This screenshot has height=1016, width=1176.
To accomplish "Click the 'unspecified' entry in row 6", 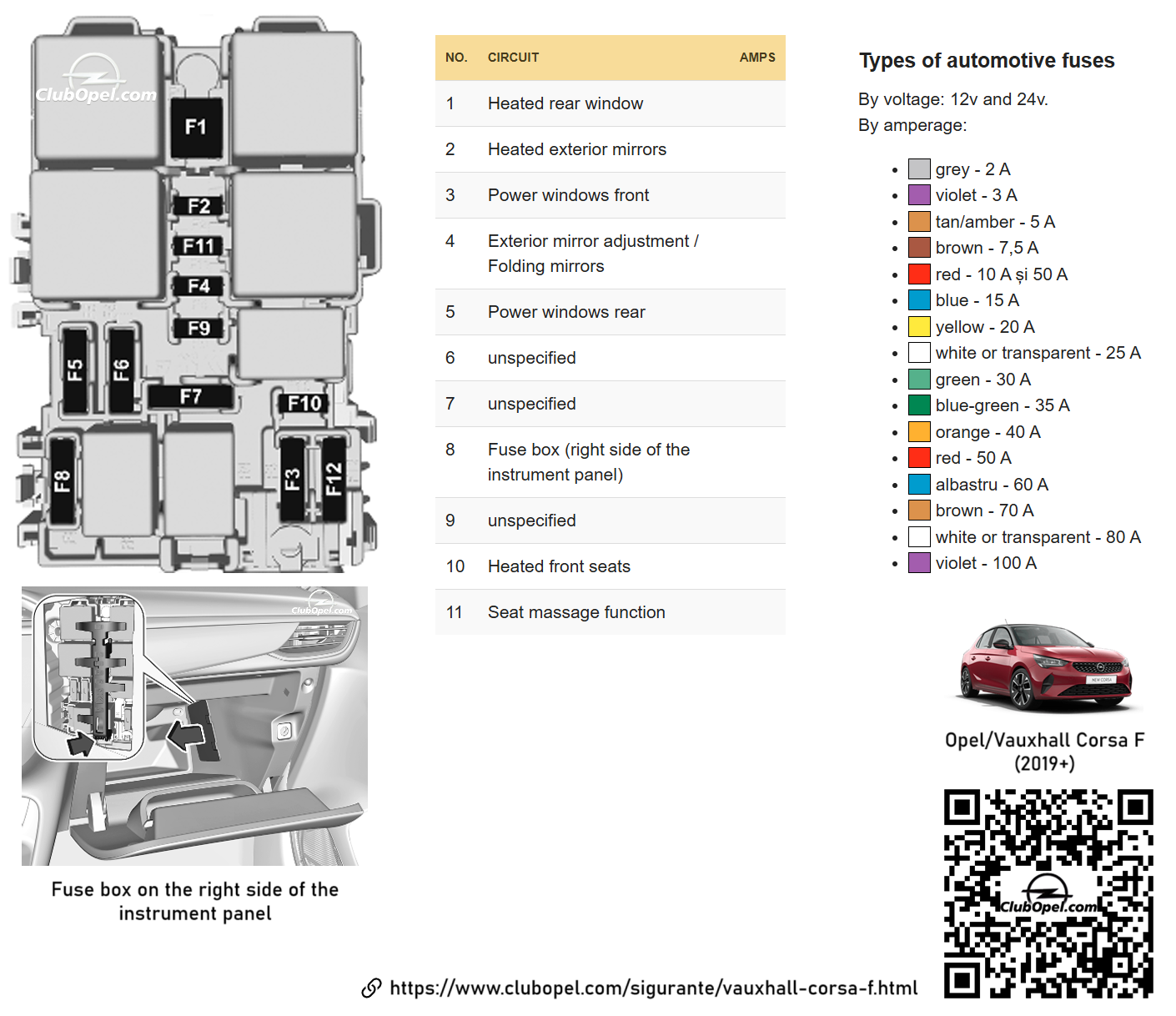I will 532,358.
